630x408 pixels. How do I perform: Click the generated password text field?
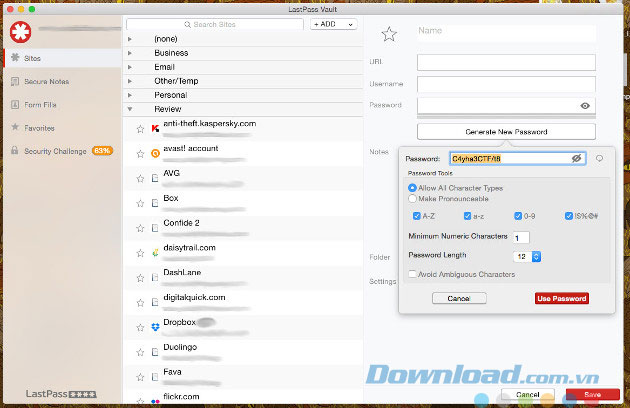(518, 158)
